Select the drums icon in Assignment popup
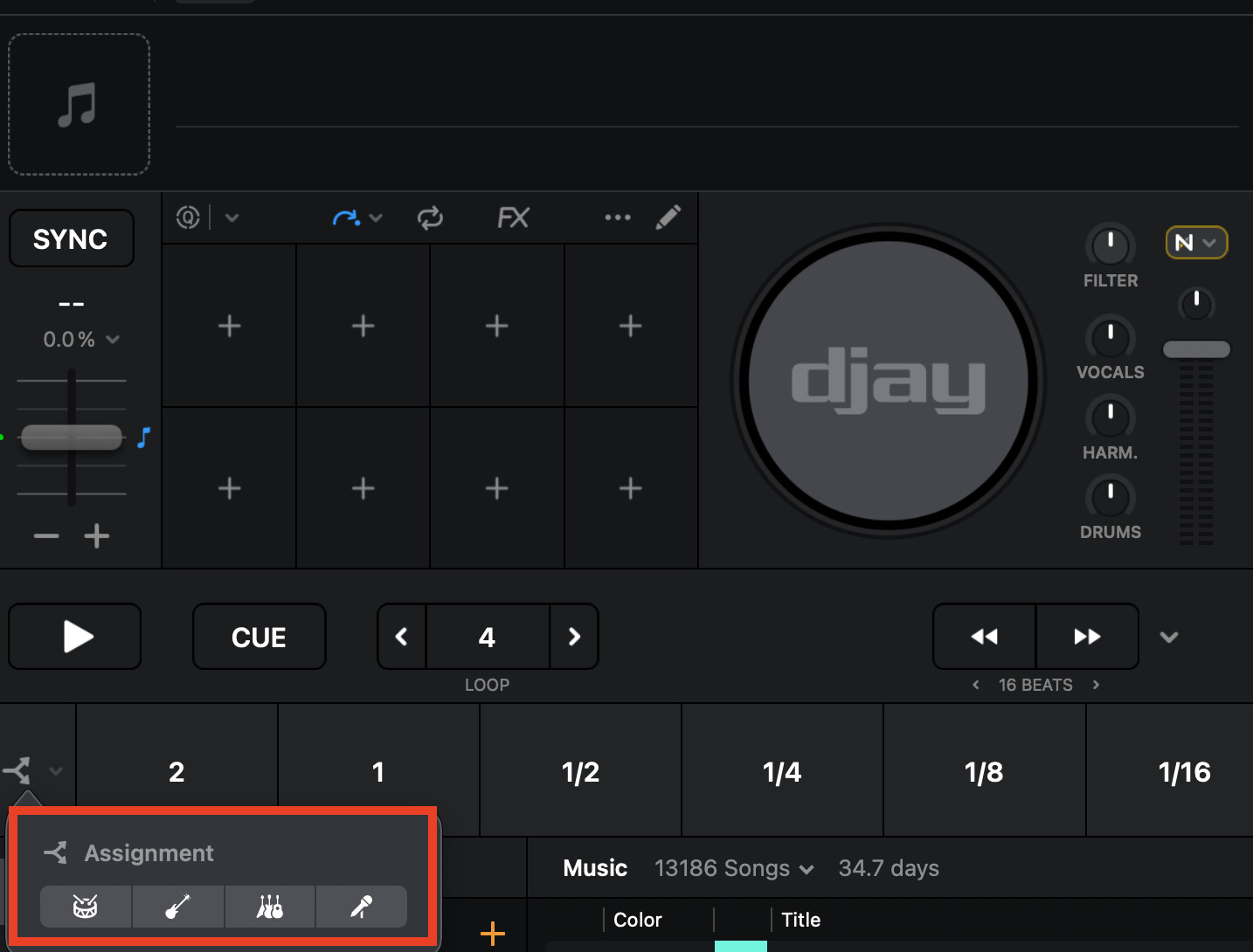The width and height of the screenshot is (1253, 952). (x=86, y=907)
